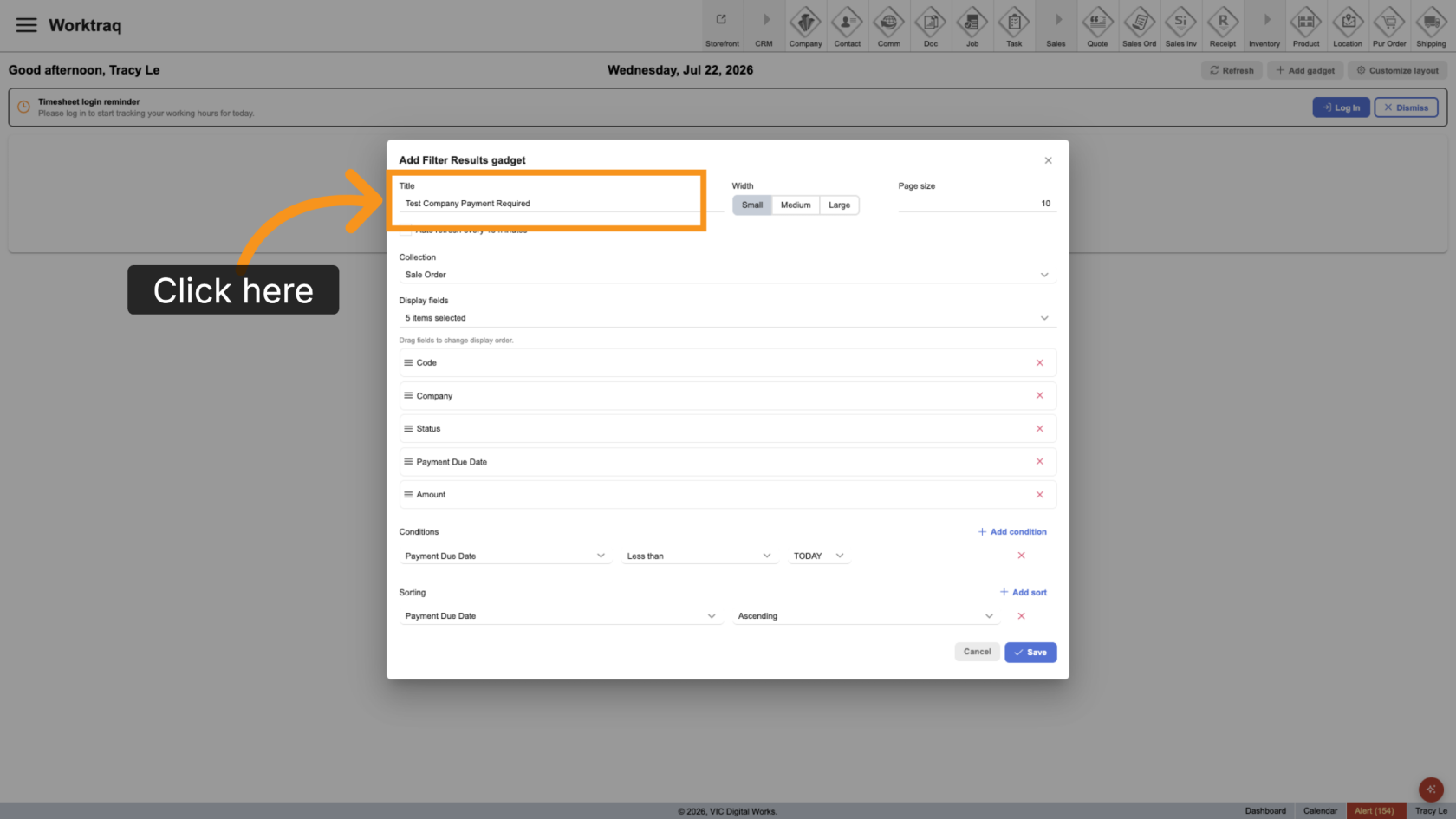The height and width of the screenshot is (819, 1456).
Task: Switch to the Calendar tab in footer
Action: click(x=1320, y=811)
